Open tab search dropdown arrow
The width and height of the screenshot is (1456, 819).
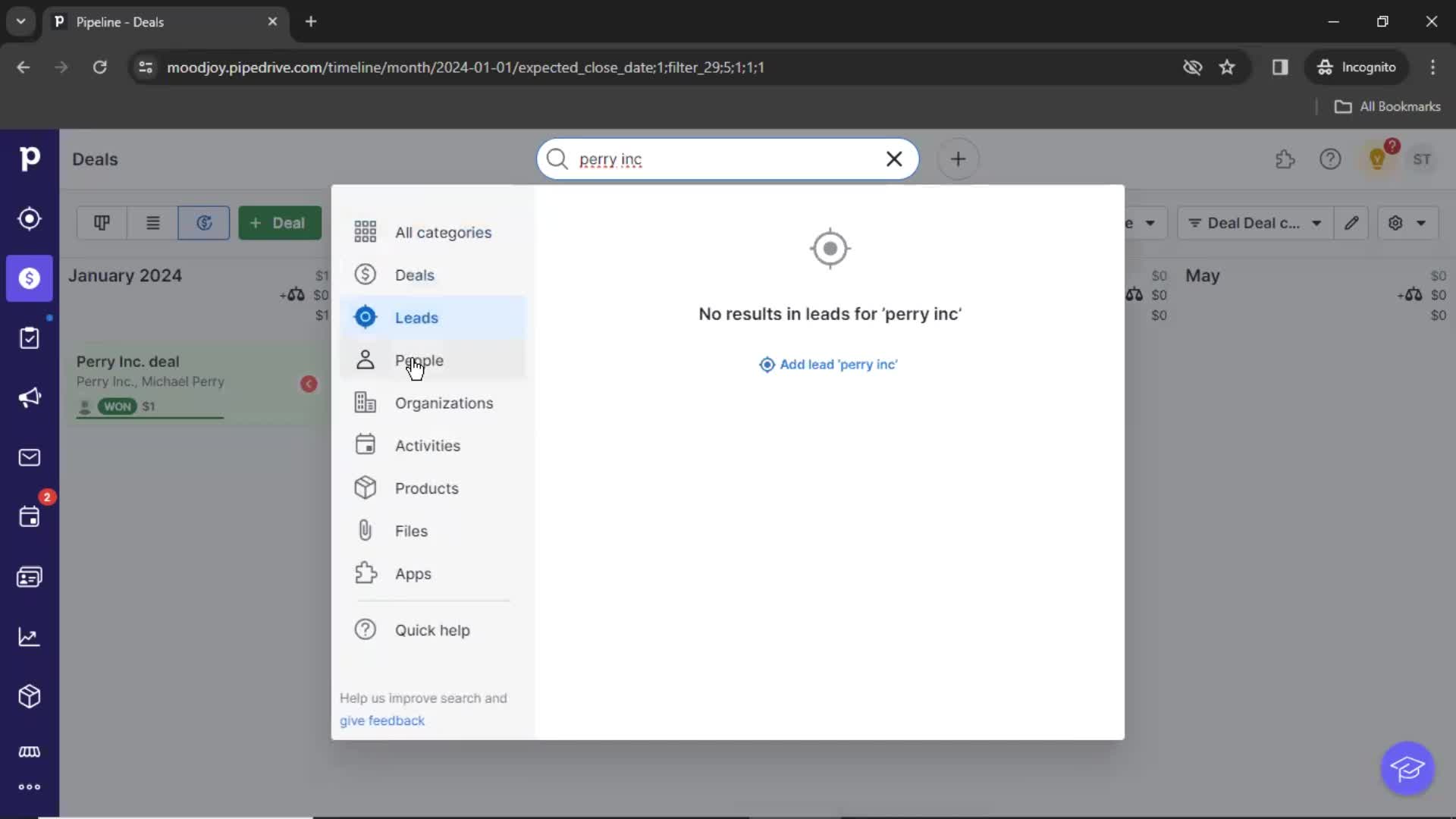point(21,22)
